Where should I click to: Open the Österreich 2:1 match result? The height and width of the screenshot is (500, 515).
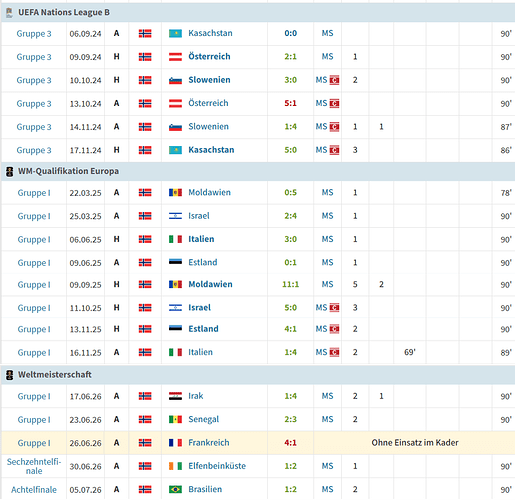tap(290, 57)
